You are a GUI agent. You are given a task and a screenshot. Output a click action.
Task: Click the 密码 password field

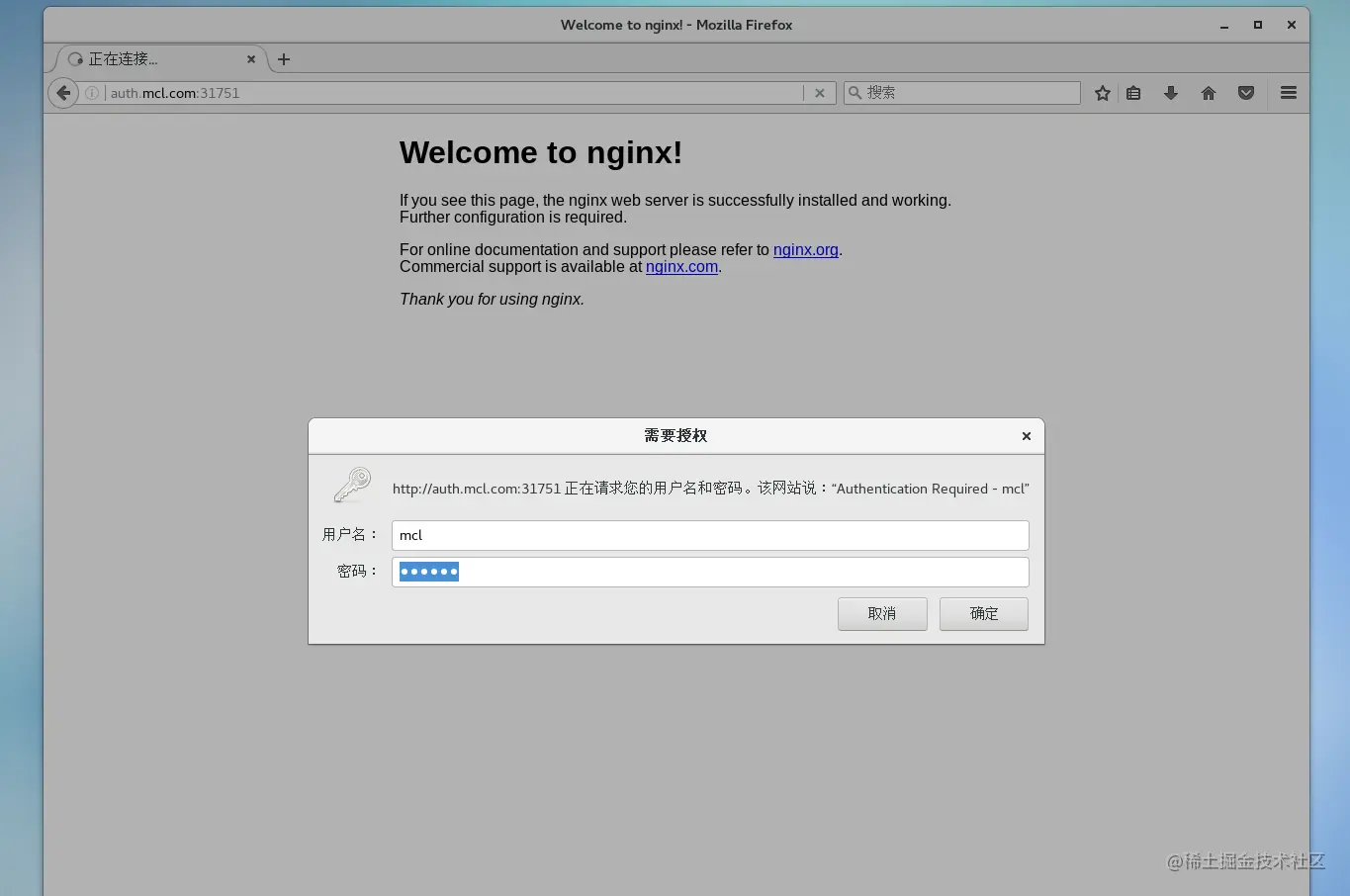[x=710, y=572]
